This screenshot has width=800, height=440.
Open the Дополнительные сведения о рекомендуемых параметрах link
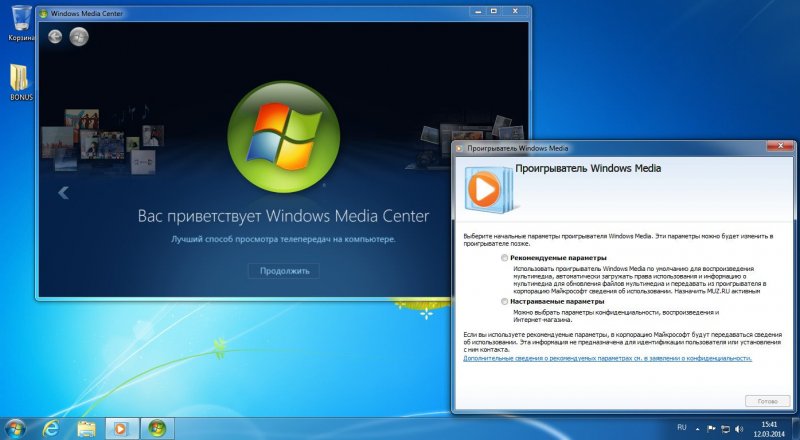click(607, 358)
